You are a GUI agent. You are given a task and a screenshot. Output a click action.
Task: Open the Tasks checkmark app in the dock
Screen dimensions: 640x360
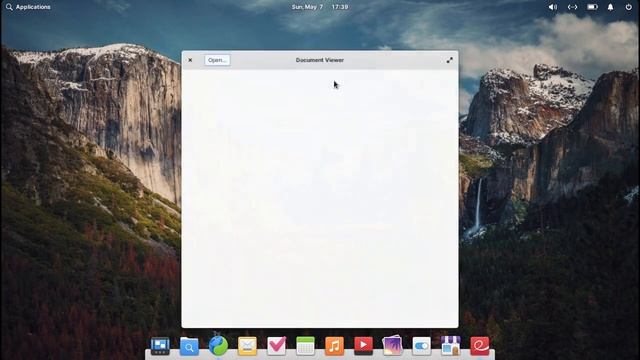[x=276, y=346]
